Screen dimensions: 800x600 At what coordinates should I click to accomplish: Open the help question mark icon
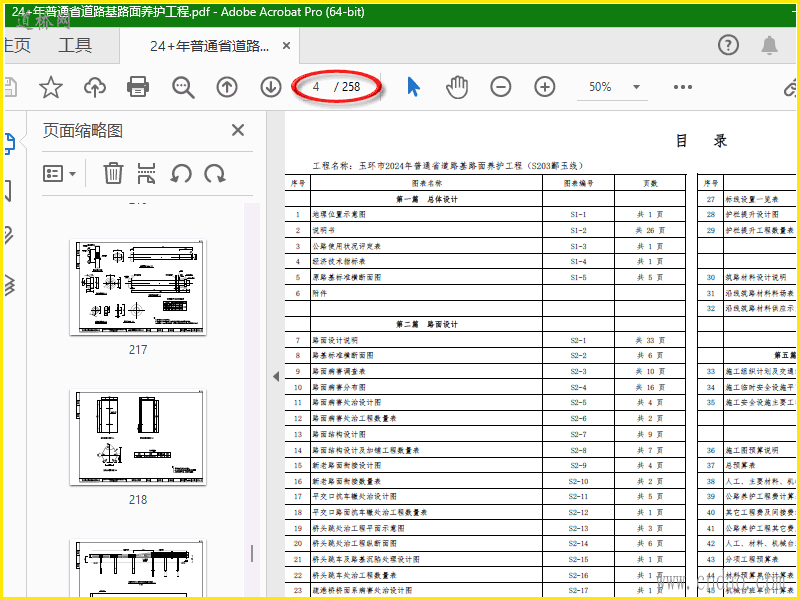[729, 45]
